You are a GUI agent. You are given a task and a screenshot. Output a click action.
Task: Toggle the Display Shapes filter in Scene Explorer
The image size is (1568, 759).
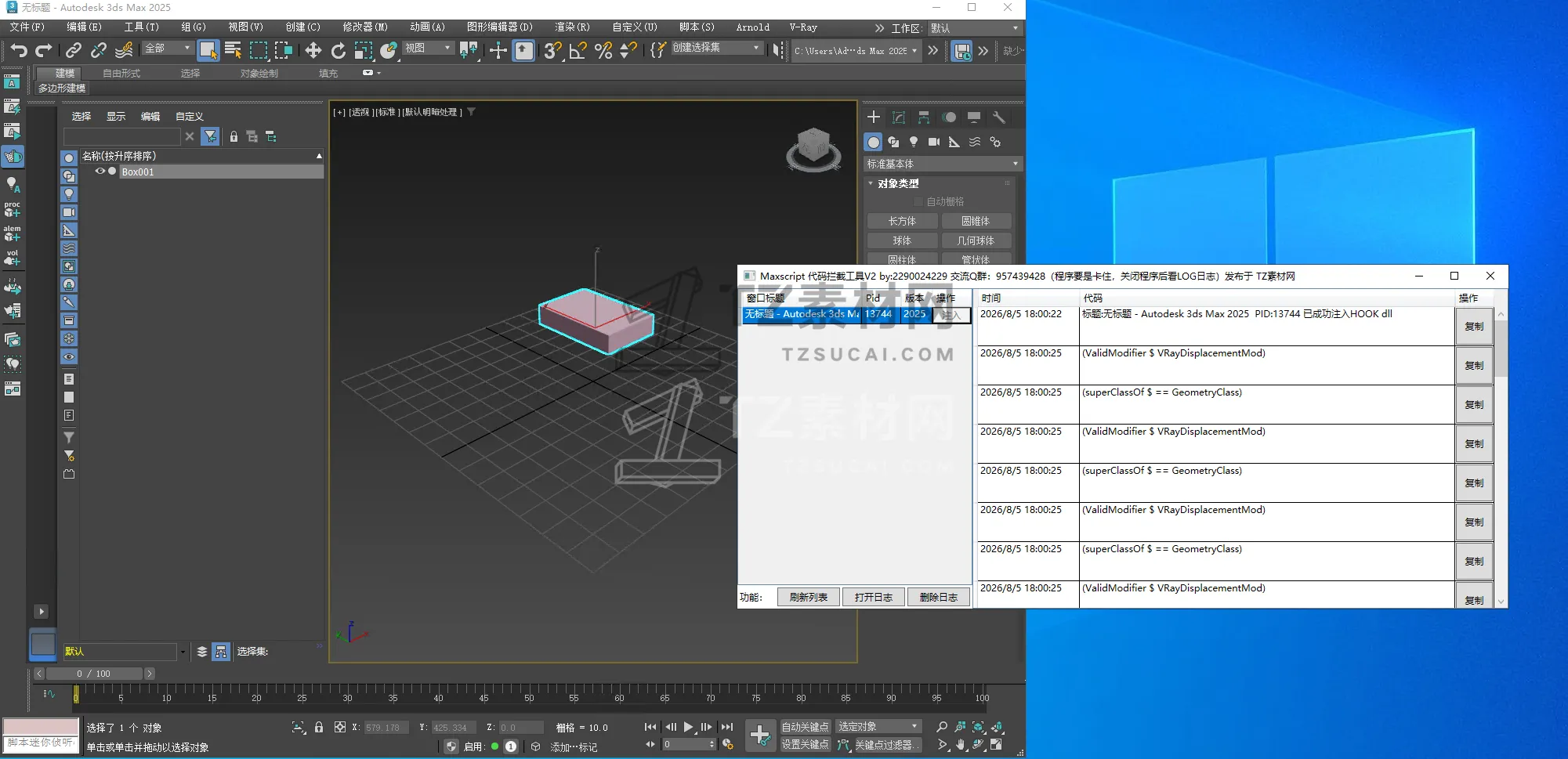click(x=69, y=176)
